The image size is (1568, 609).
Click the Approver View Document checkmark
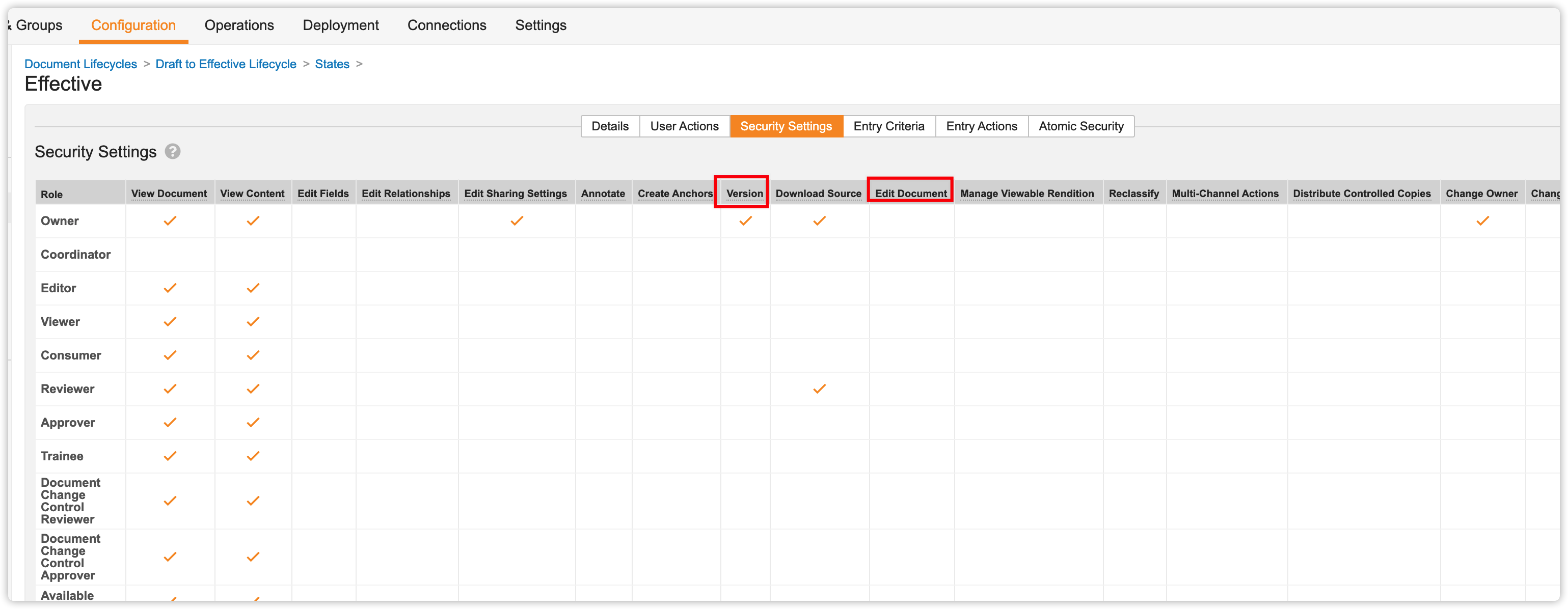[x=170, y=422]
